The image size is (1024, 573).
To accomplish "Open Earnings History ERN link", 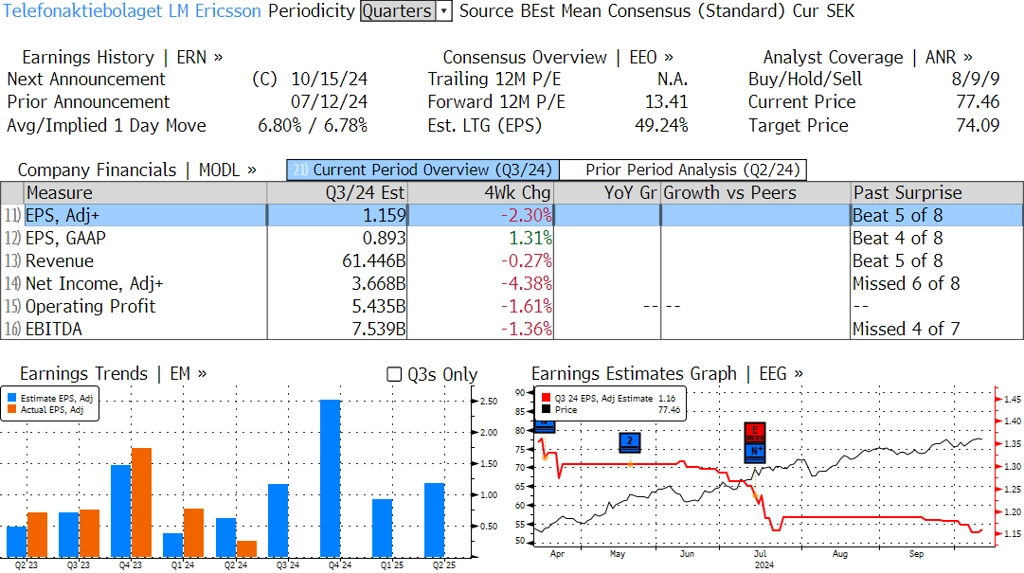I will [x=122, y=57].
